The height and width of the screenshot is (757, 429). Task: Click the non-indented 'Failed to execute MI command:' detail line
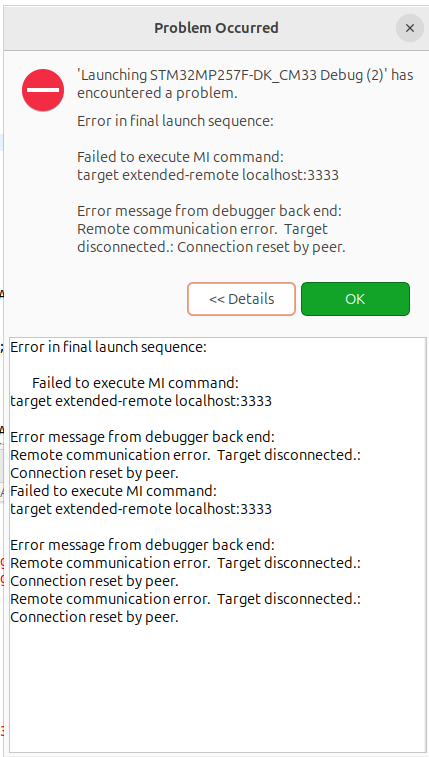pyautogui.click(x=113, y=491)
